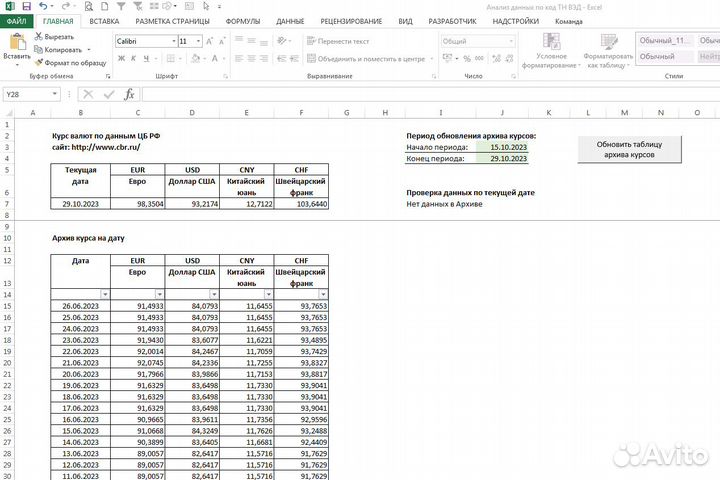This screenshot has width=720, height=480.
Task: Align text to top of cell
Action: [239, 40]
